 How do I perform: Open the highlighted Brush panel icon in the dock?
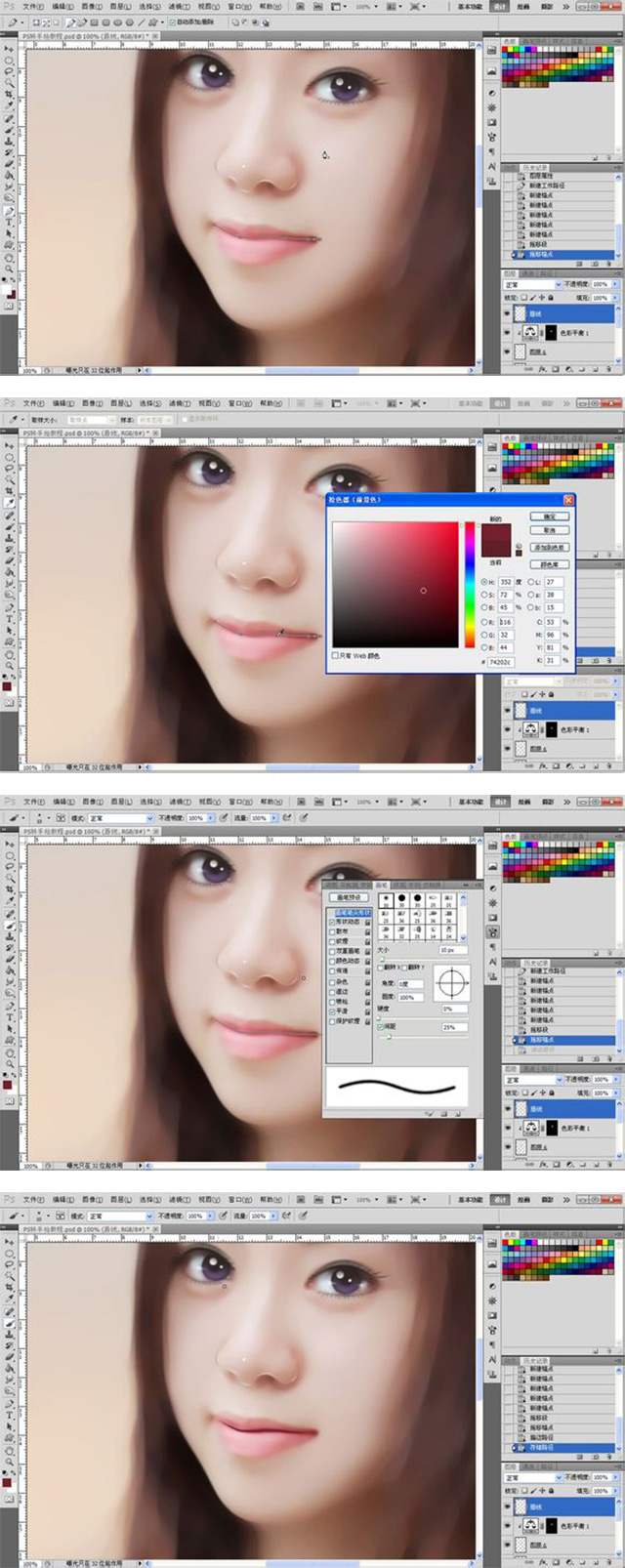click(x=492, y=933)
